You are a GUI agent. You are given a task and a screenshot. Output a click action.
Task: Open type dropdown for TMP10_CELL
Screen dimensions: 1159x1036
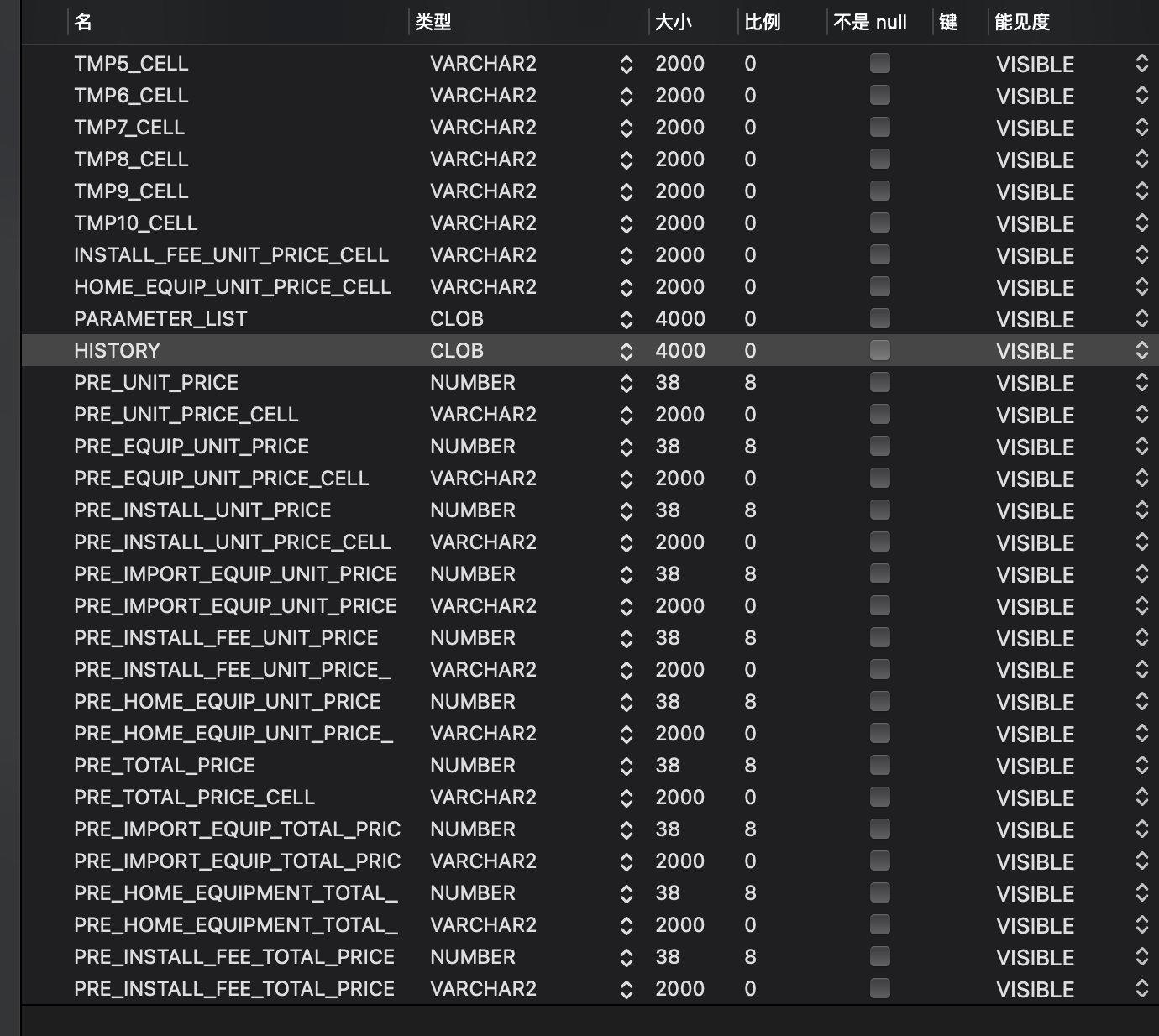click(x=626, y=224)
